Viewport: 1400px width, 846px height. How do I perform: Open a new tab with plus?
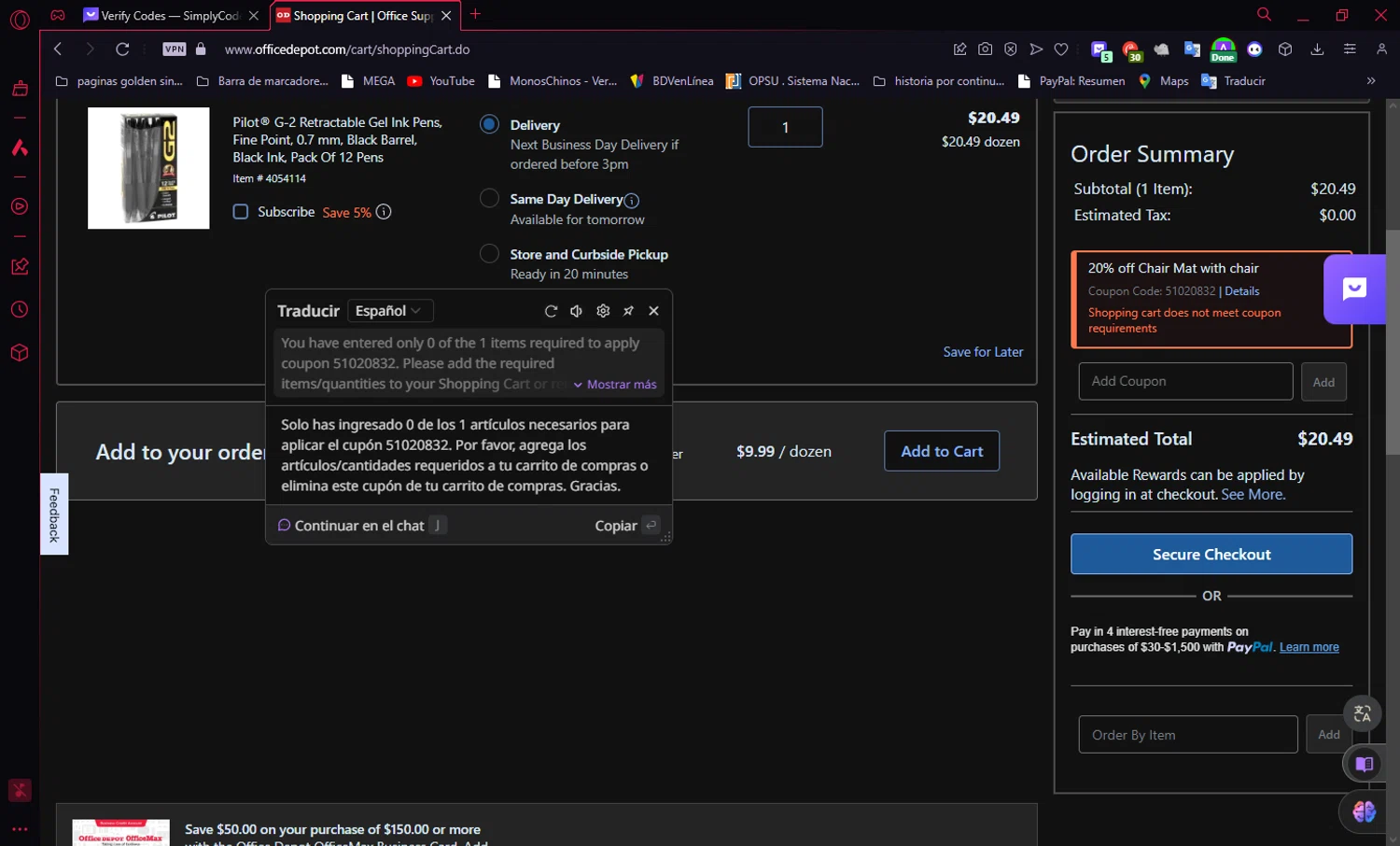tap(475, 14)
